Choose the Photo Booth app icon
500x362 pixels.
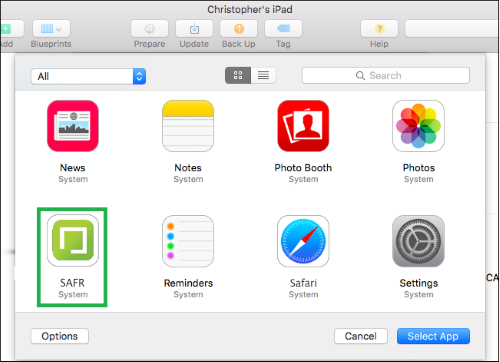[x=303, y=126]
